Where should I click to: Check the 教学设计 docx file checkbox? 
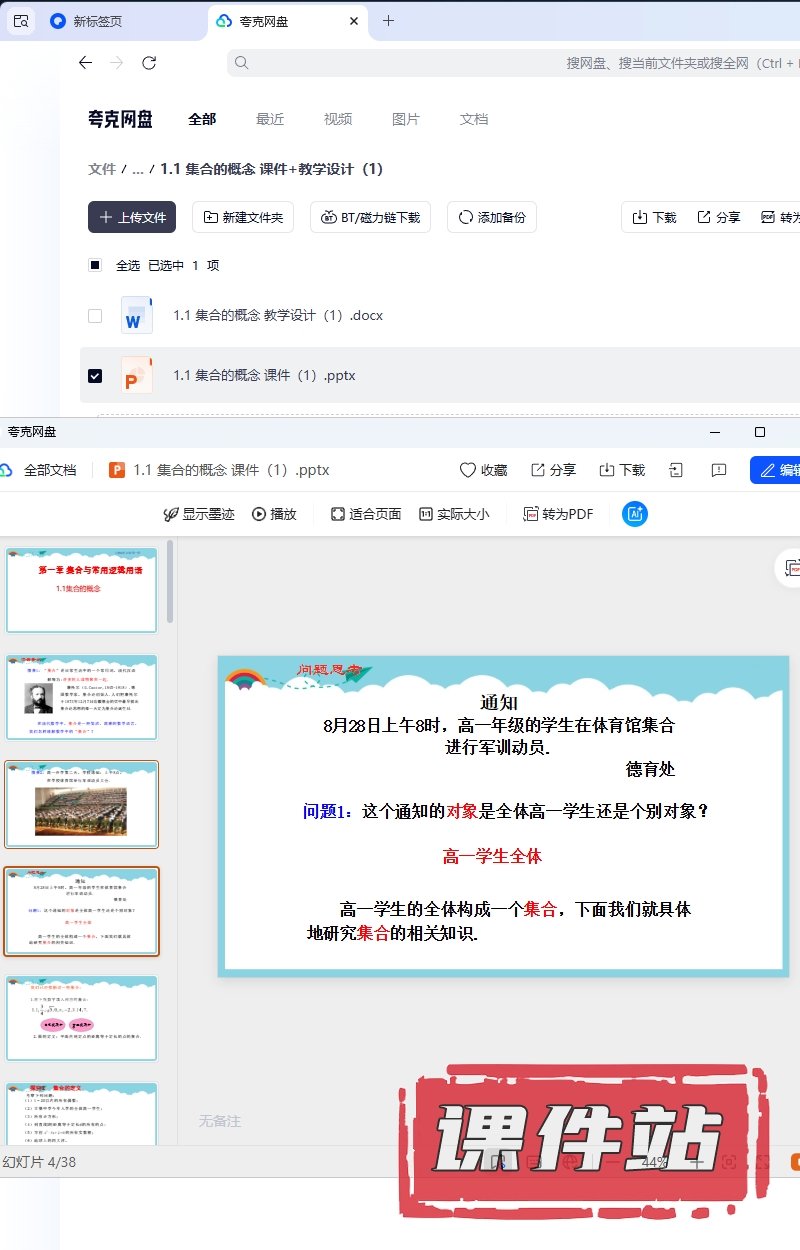[95, 316]
